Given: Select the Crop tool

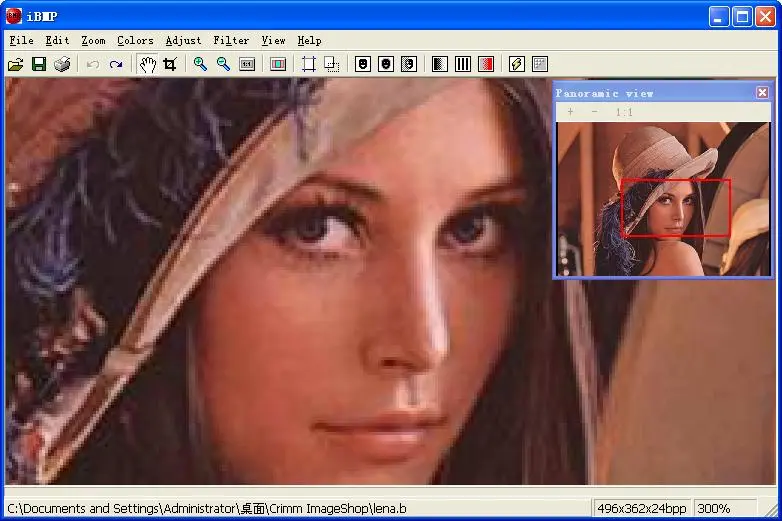Looking at the screenshot, I should [x=170, y=64].
